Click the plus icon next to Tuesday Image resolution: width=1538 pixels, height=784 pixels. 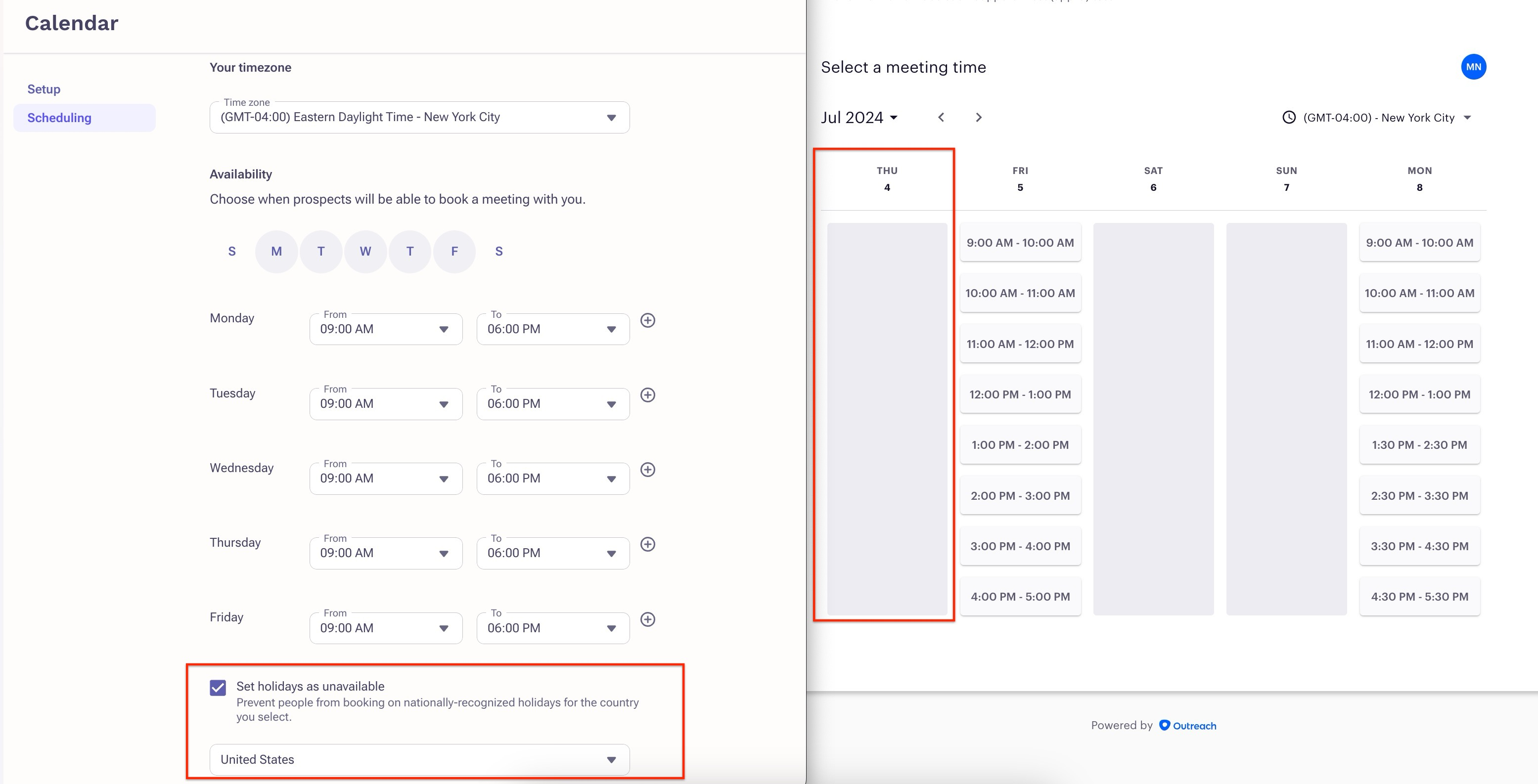(647, 395)
